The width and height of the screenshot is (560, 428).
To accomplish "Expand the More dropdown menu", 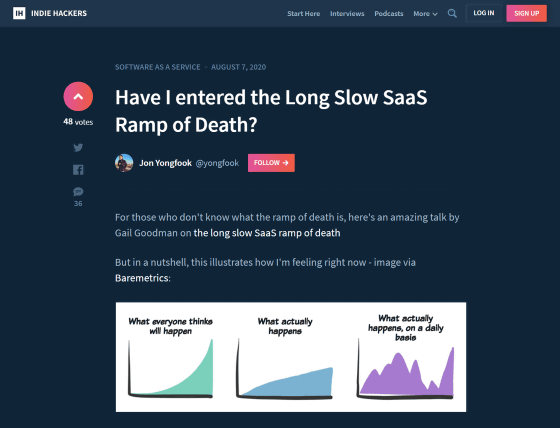I will (x=425, y=14).
